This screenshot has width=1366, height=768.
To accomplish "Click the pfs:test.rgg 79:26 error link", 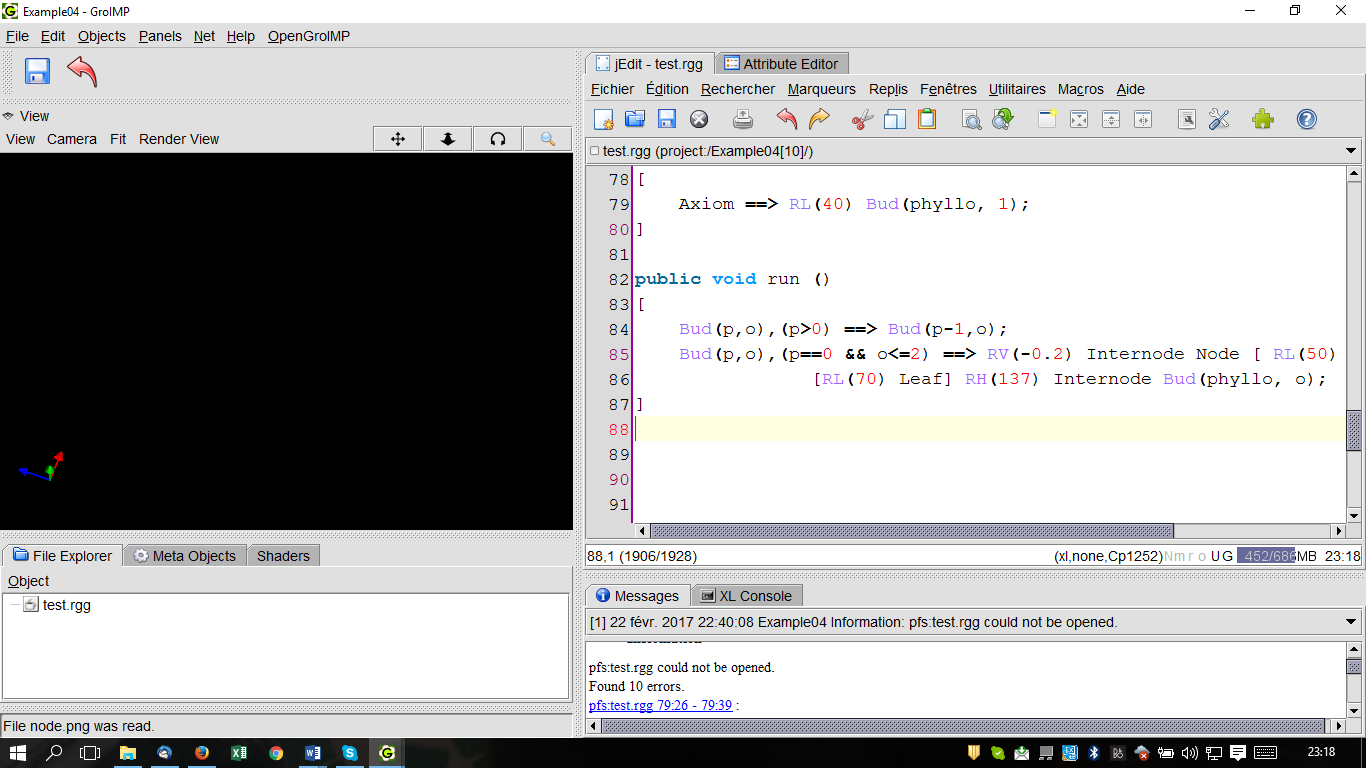I will point(660,705).
